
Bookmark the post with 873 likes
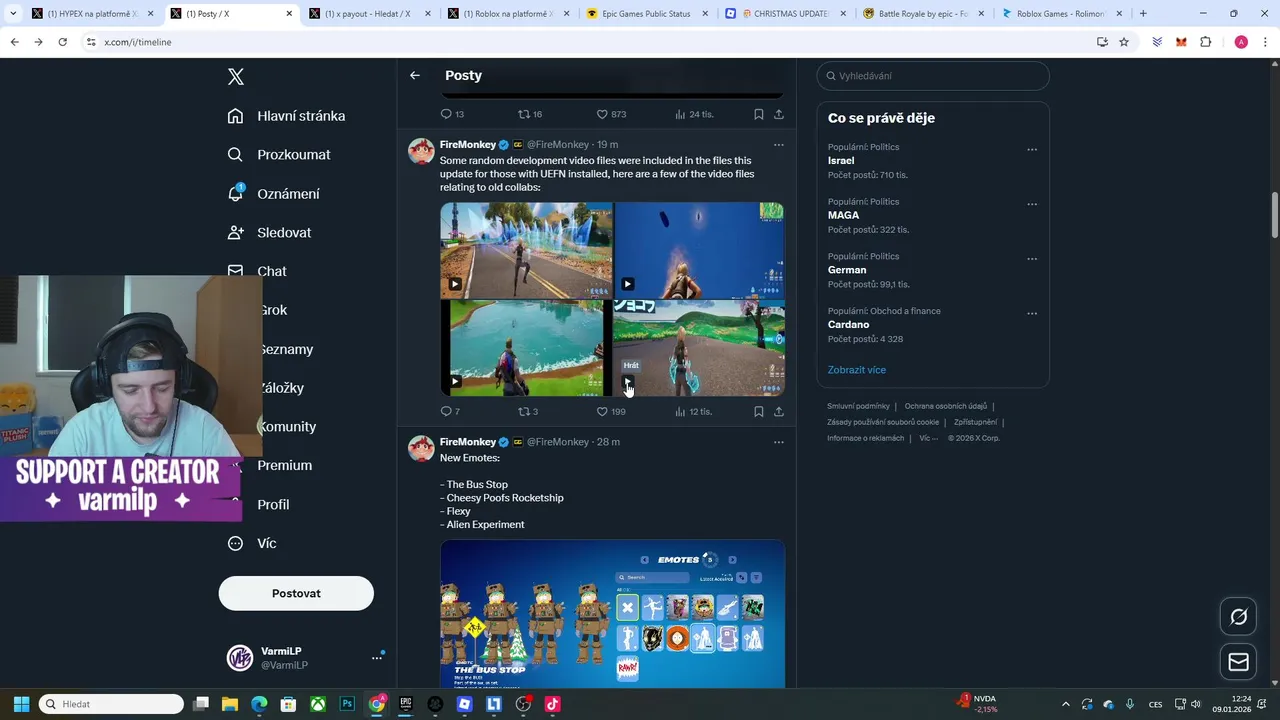coord(759,114)
